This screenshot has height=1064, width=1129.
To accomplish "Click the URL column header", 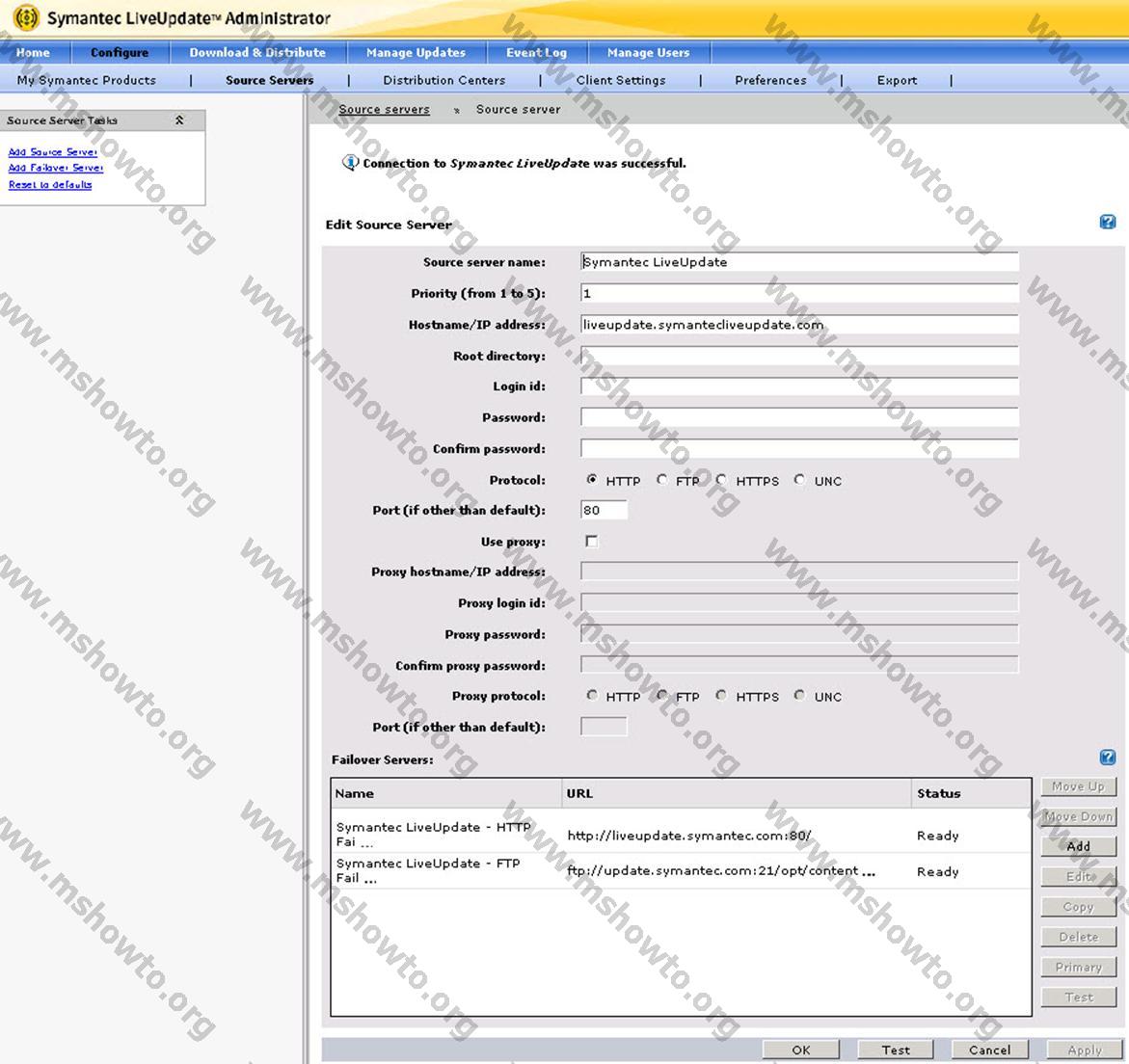I will 738,793.
